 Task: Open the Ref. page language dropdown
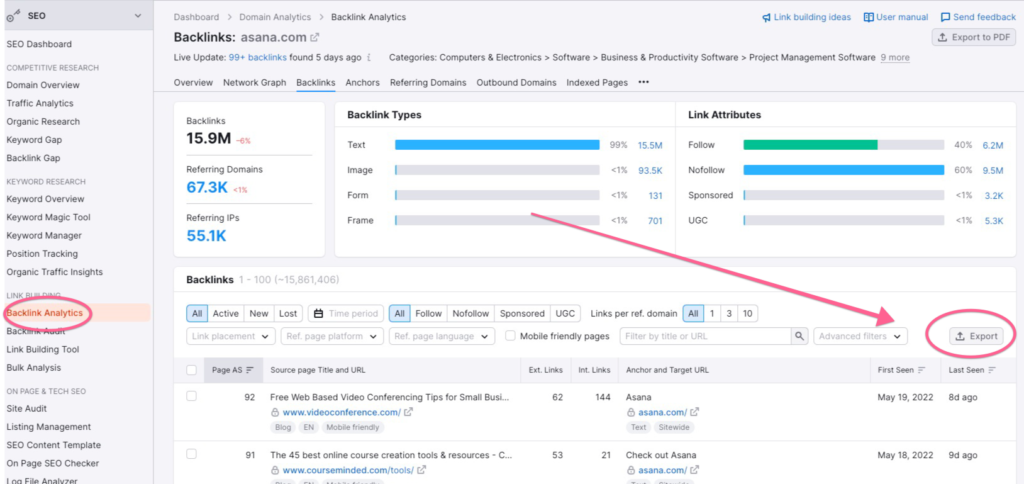click(441, 336)
